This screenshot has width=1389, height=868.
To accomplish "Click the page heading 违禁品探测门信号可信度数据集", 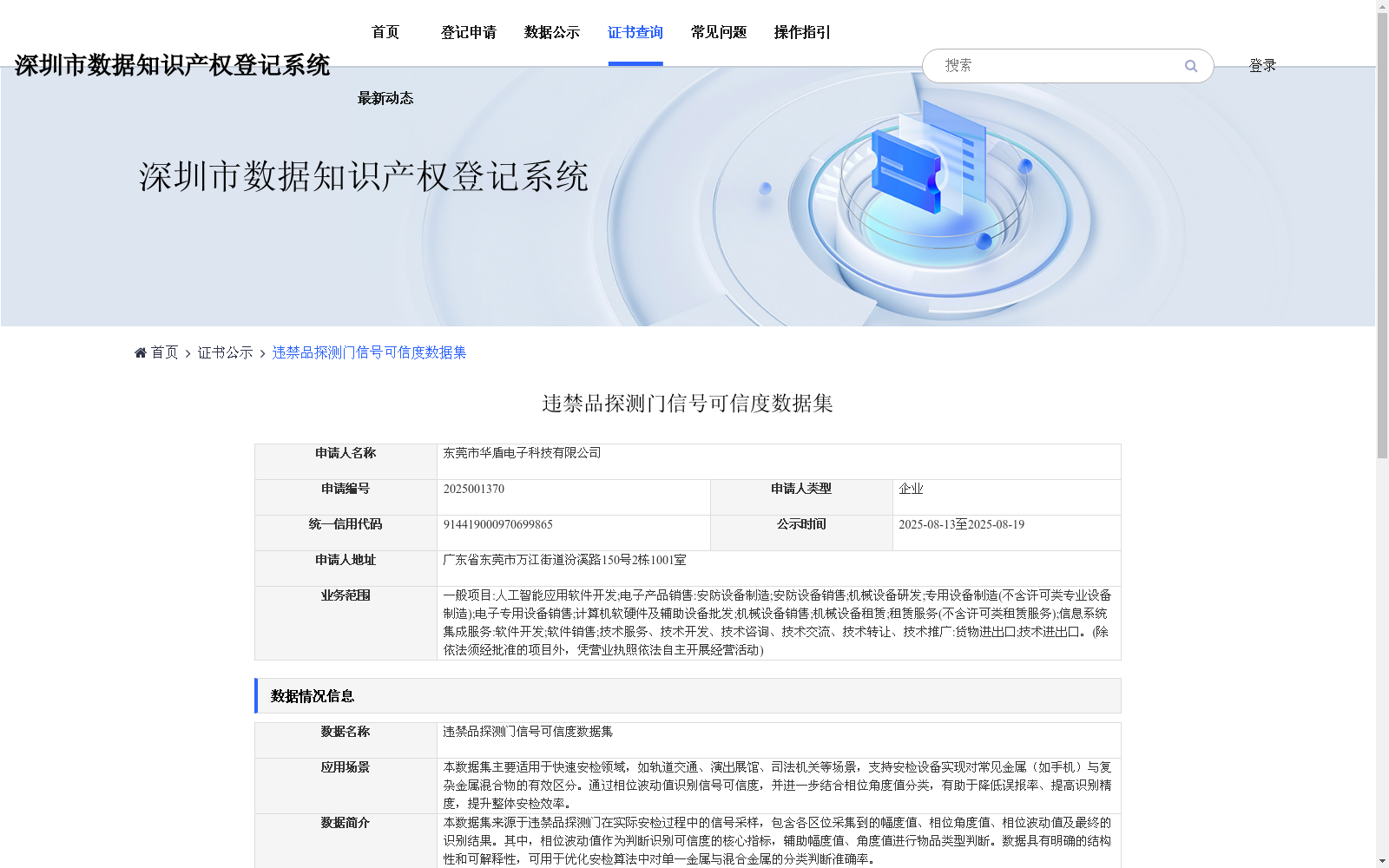I will click(688, 404).
